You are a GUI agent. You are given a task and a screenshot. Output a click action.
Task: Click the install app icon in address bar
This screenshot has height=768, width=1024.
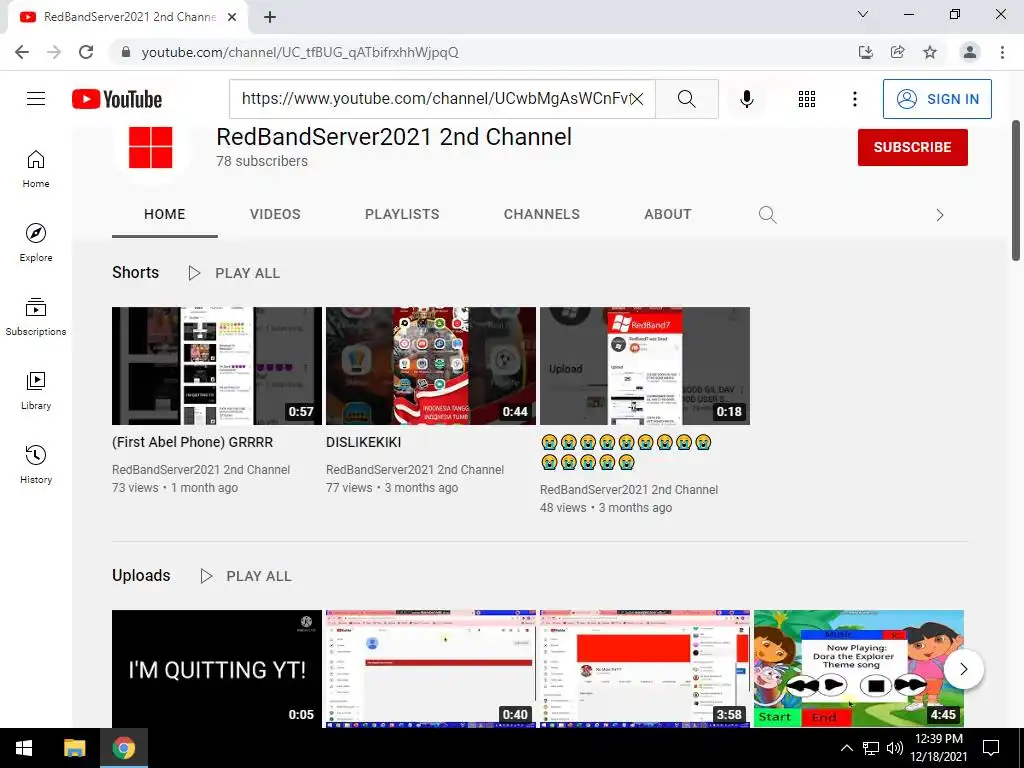[865, 52]
